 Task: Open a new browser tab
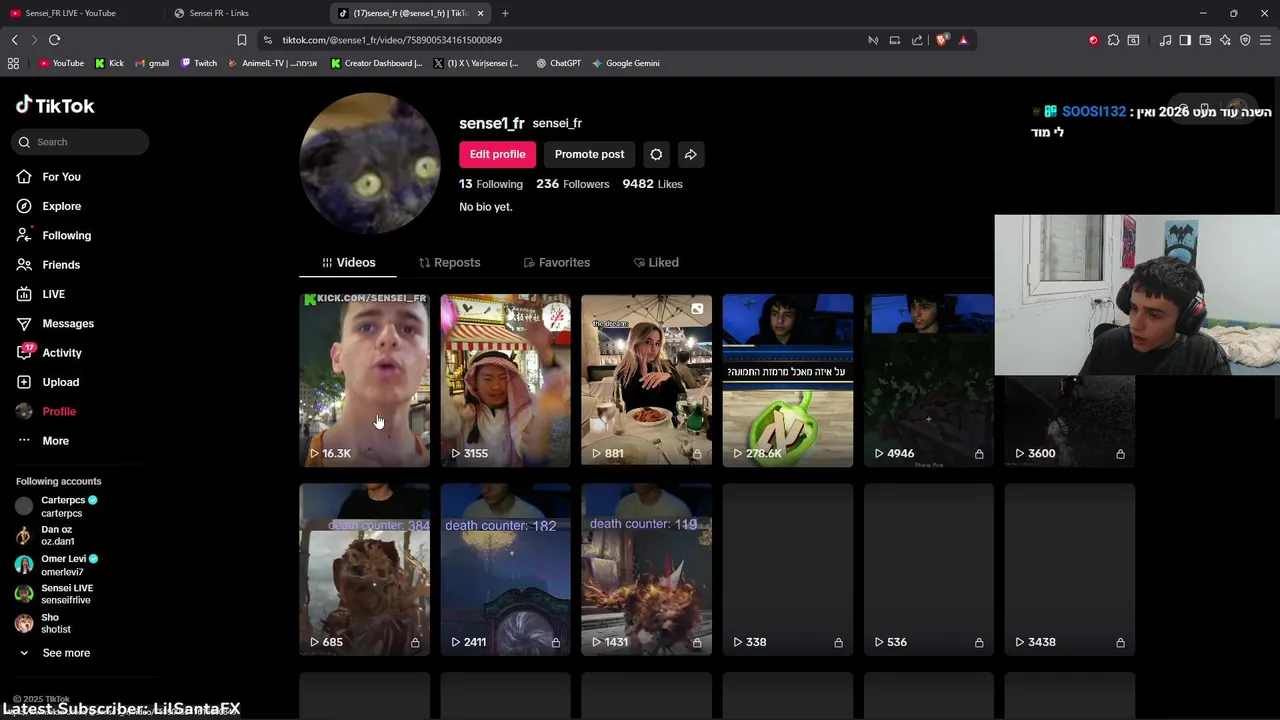[505, 13]
